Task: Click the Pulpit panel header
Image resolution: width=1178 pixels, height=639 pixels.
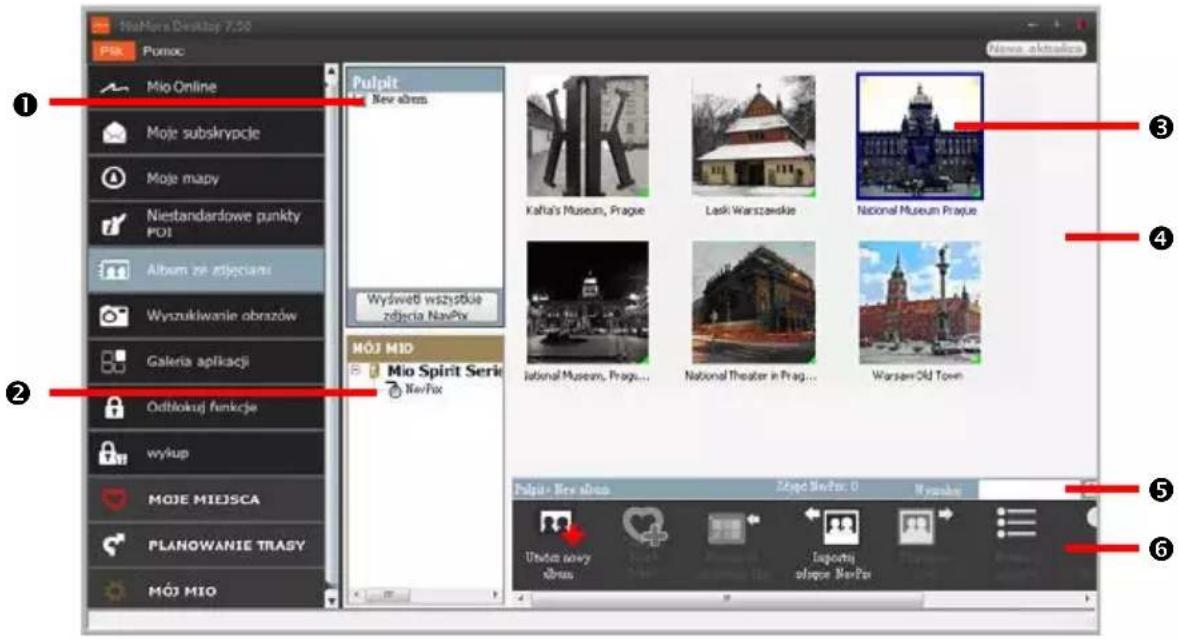Action: tap(425, 81)
